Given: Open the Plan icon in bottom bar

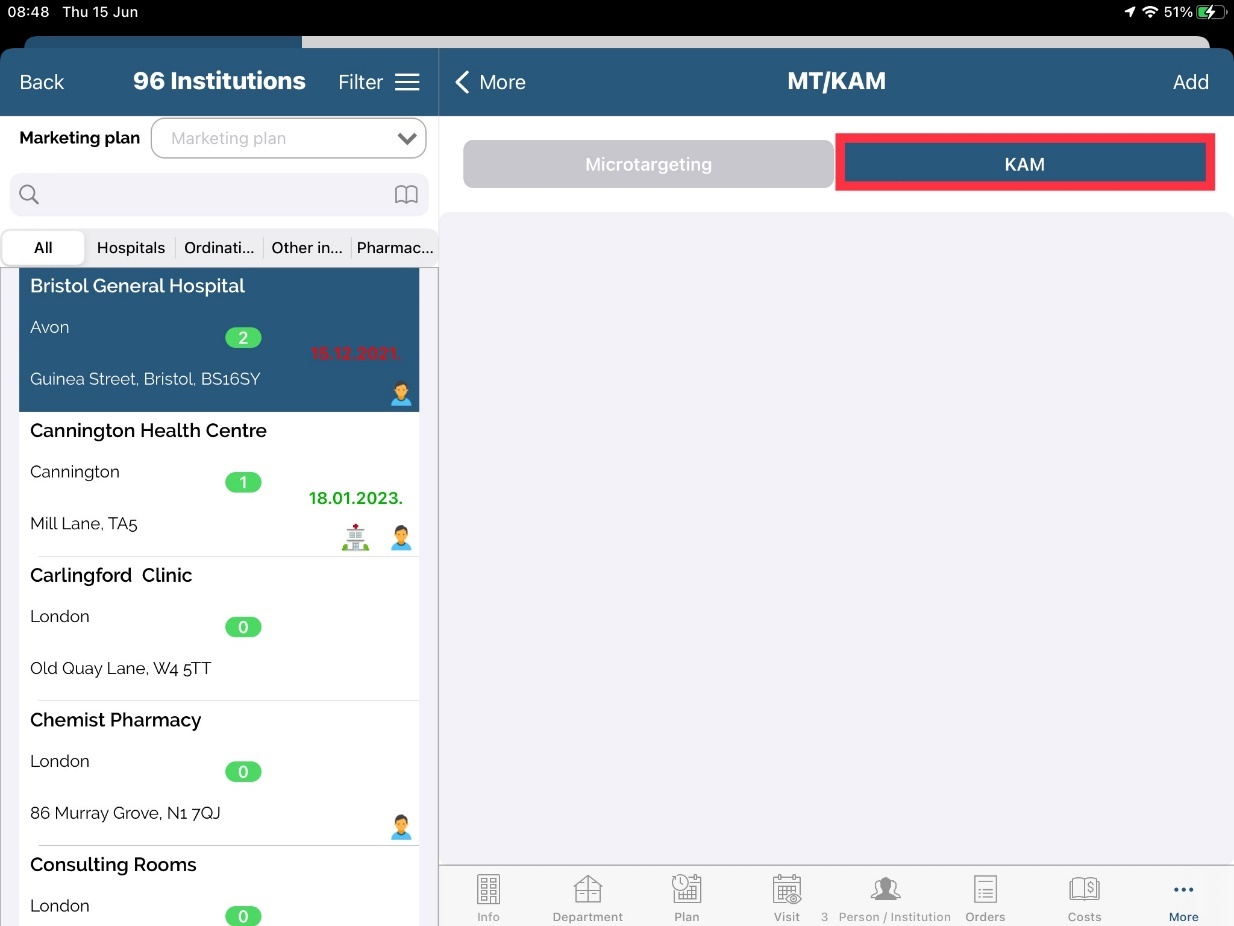Looking at the screenshot, I should (686, 890).
